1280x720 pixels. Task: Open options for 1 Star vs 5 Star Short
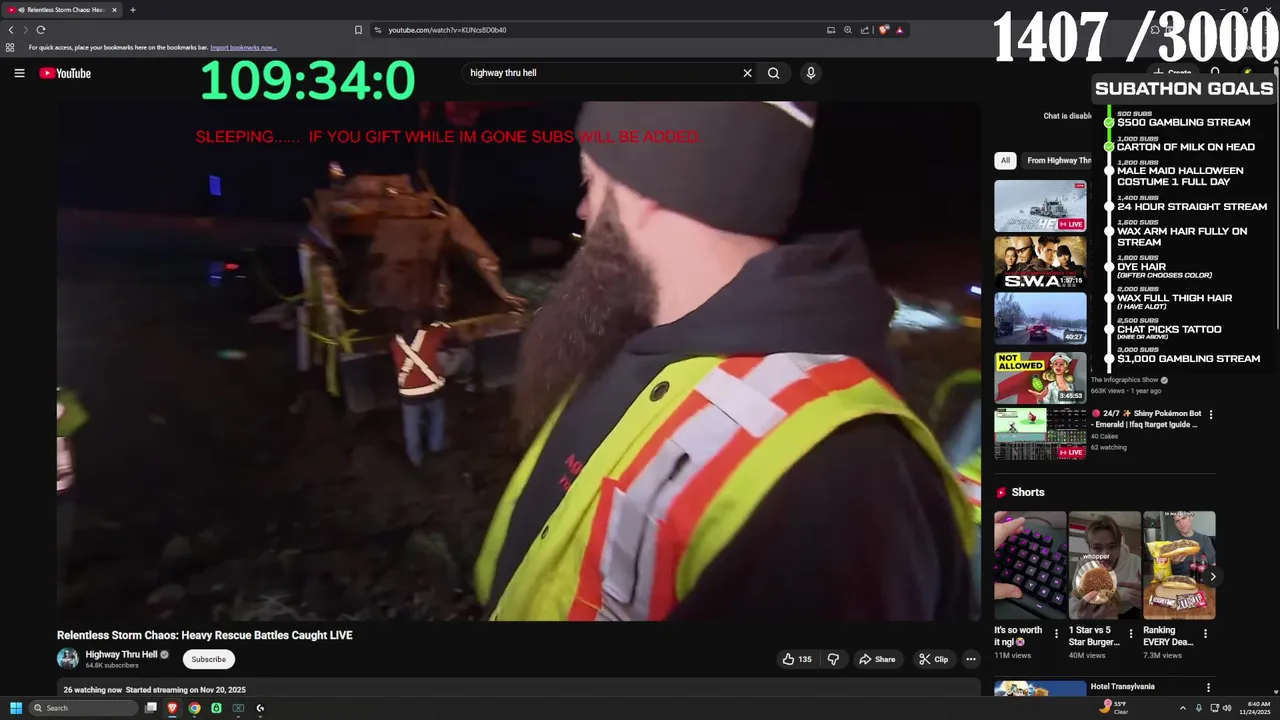(1131, 634)
